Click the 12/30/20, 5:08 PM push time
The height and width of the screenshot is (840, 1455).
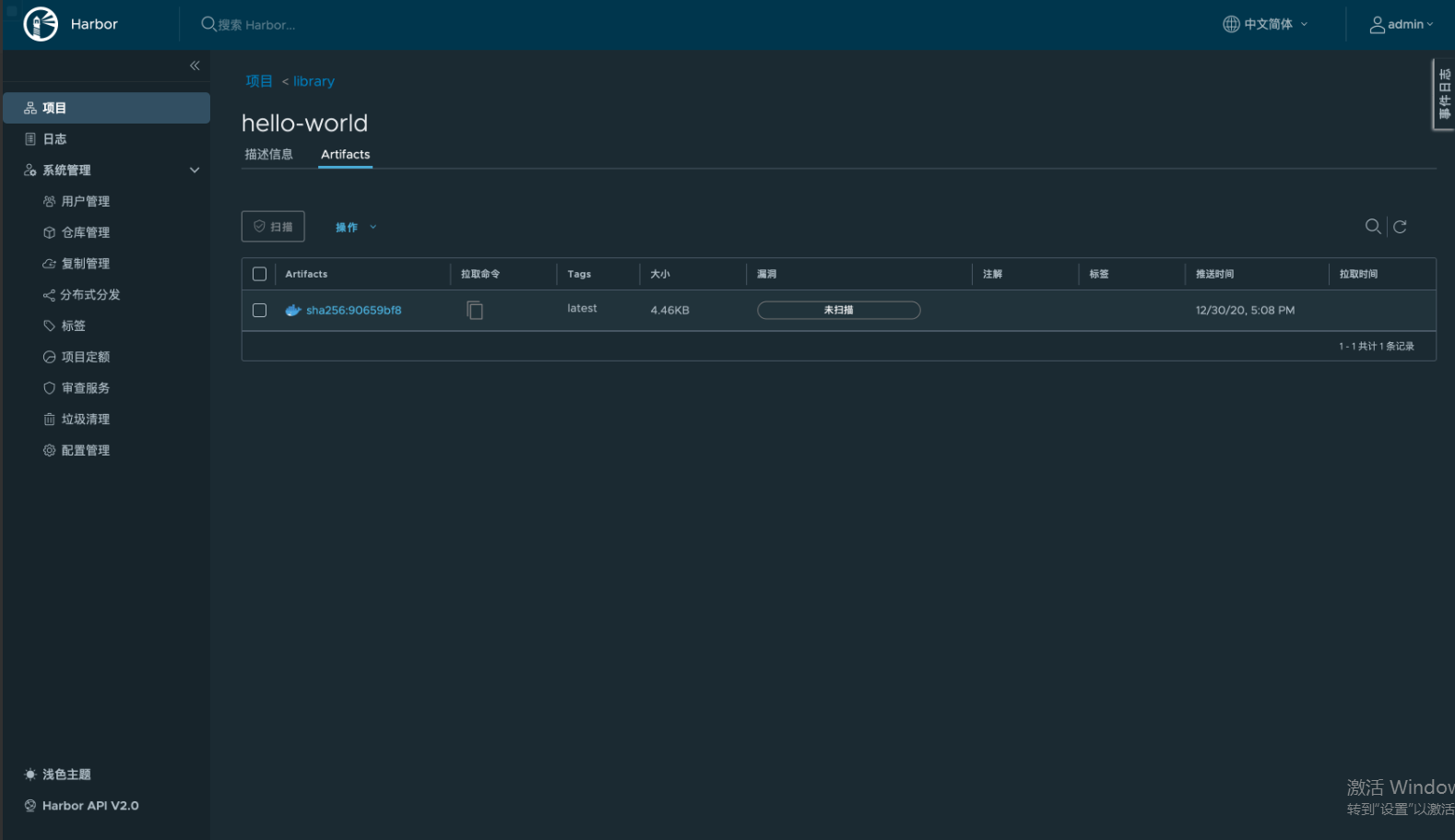[1245, 311]
